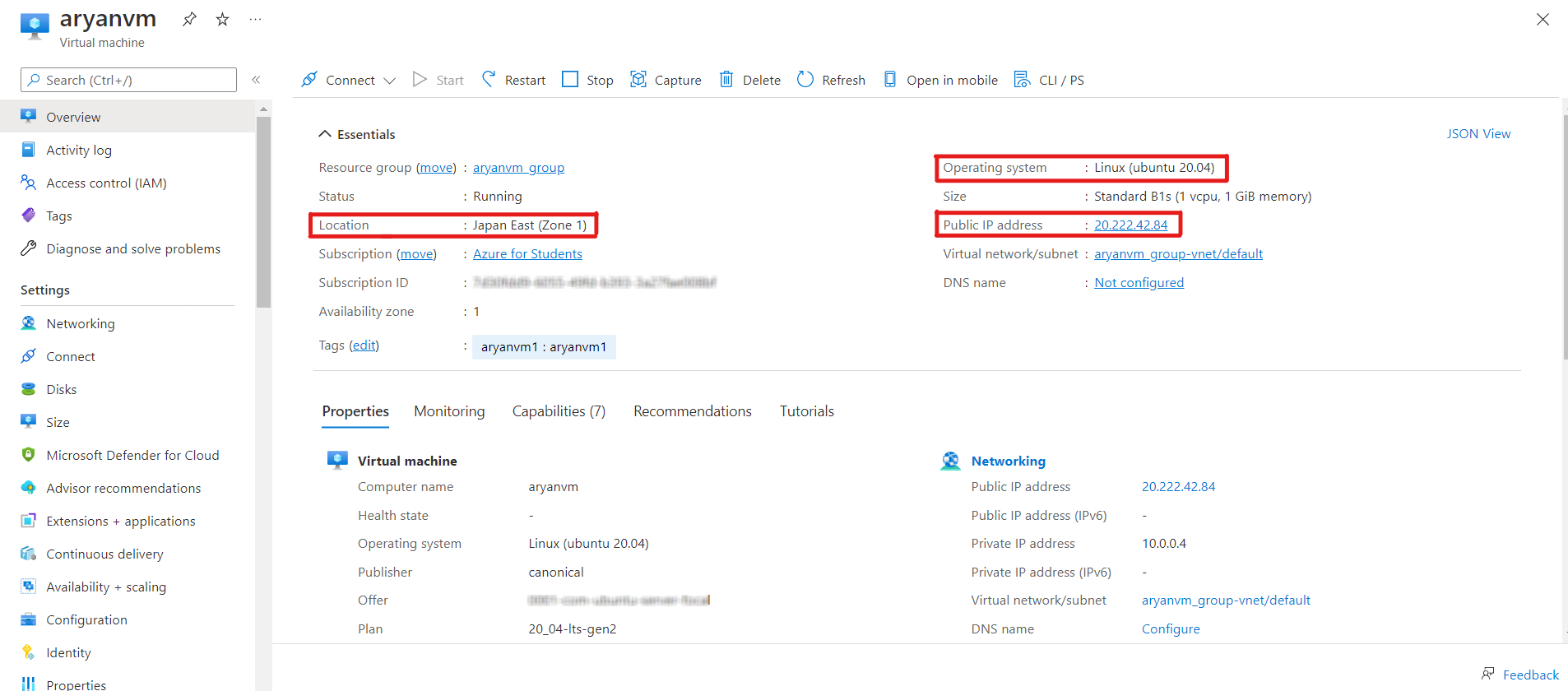
Task: Select Overview in the sidebar
Action: 128,117
